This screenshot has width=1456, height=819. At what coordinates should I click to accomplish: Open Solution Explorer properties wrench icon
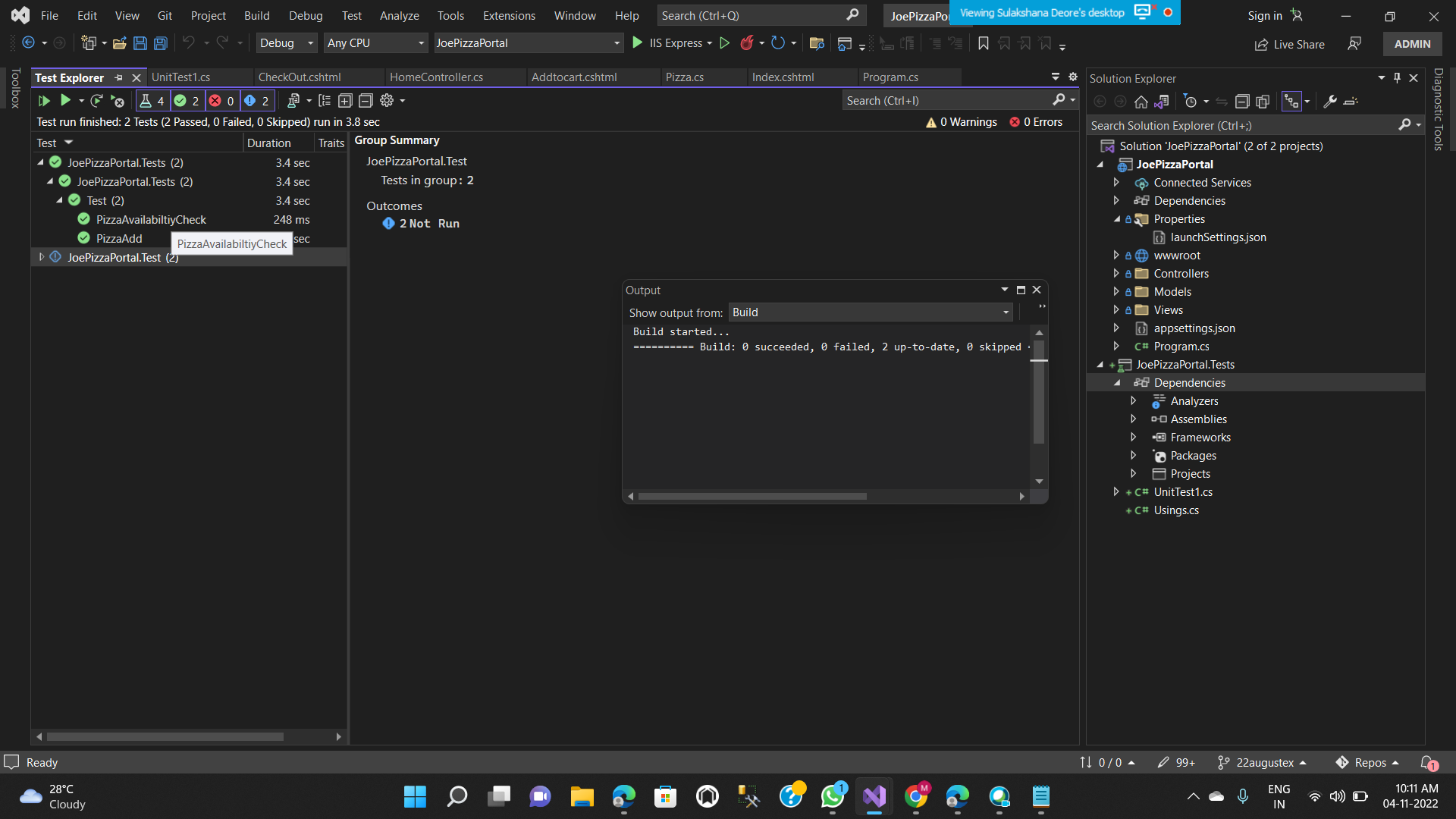(1329, 102)
